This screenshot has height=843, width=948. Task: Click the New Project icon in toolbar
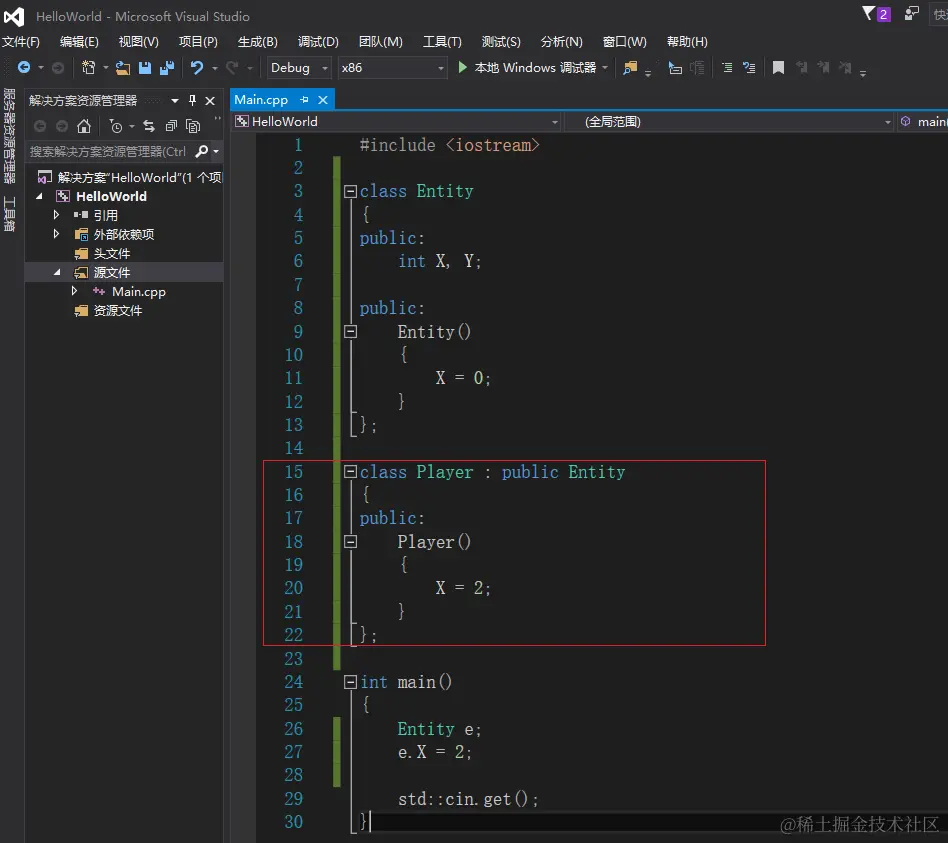(88, 67)
